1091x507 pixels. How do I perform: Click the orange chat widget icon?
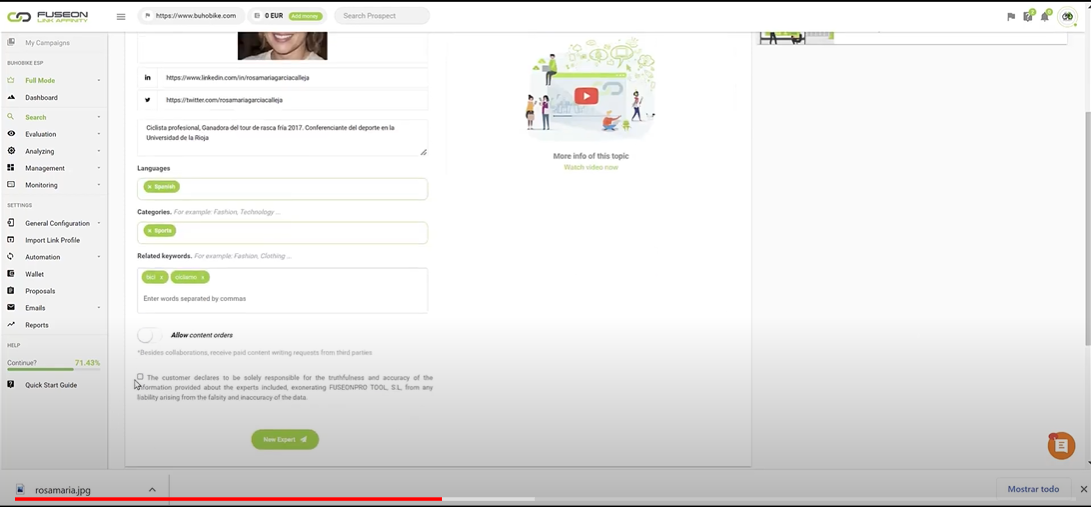1061,446
